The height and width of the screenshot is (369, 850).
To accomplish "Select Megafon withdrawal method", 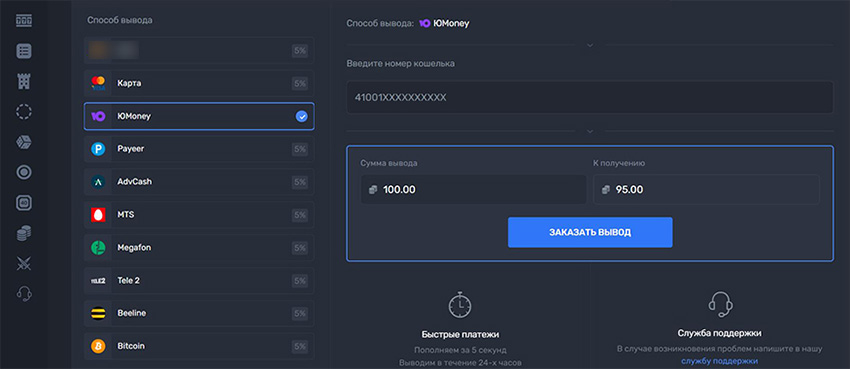I will [x=199, y=248].
